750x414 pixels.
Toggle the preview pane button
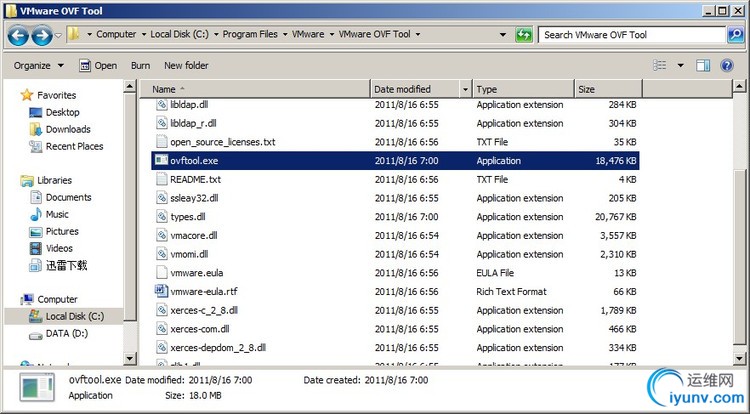[703, 65]
